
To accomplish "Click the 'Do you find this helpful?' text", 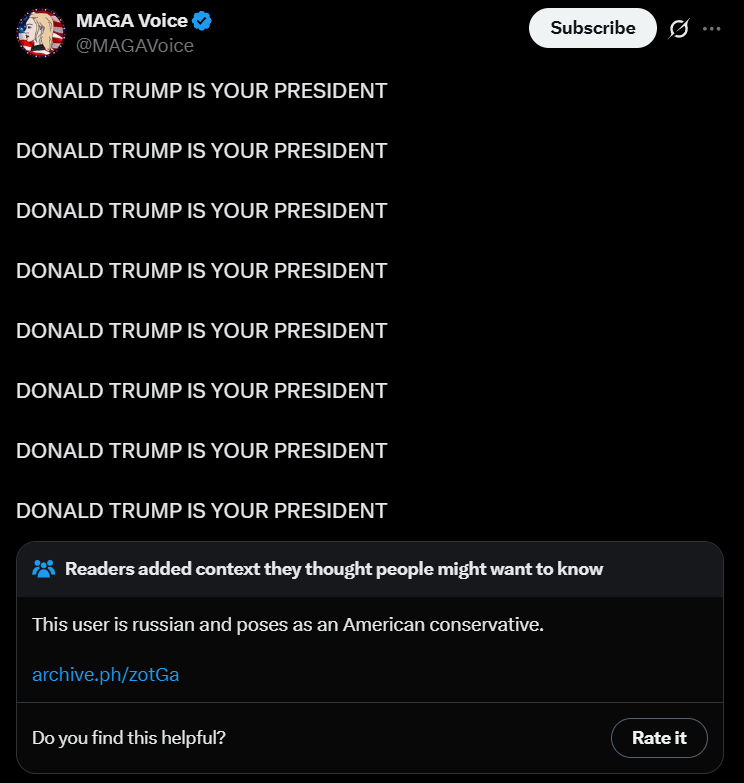I will pyautogui.click(x=129, y=738).
